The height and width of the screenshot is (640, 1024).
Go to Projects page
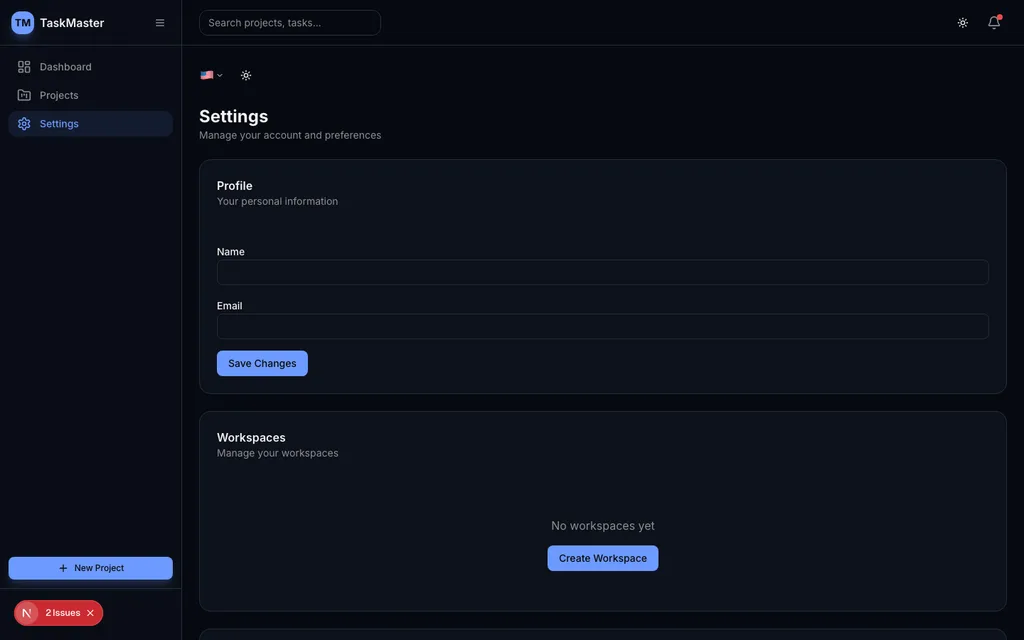point(90,95)
